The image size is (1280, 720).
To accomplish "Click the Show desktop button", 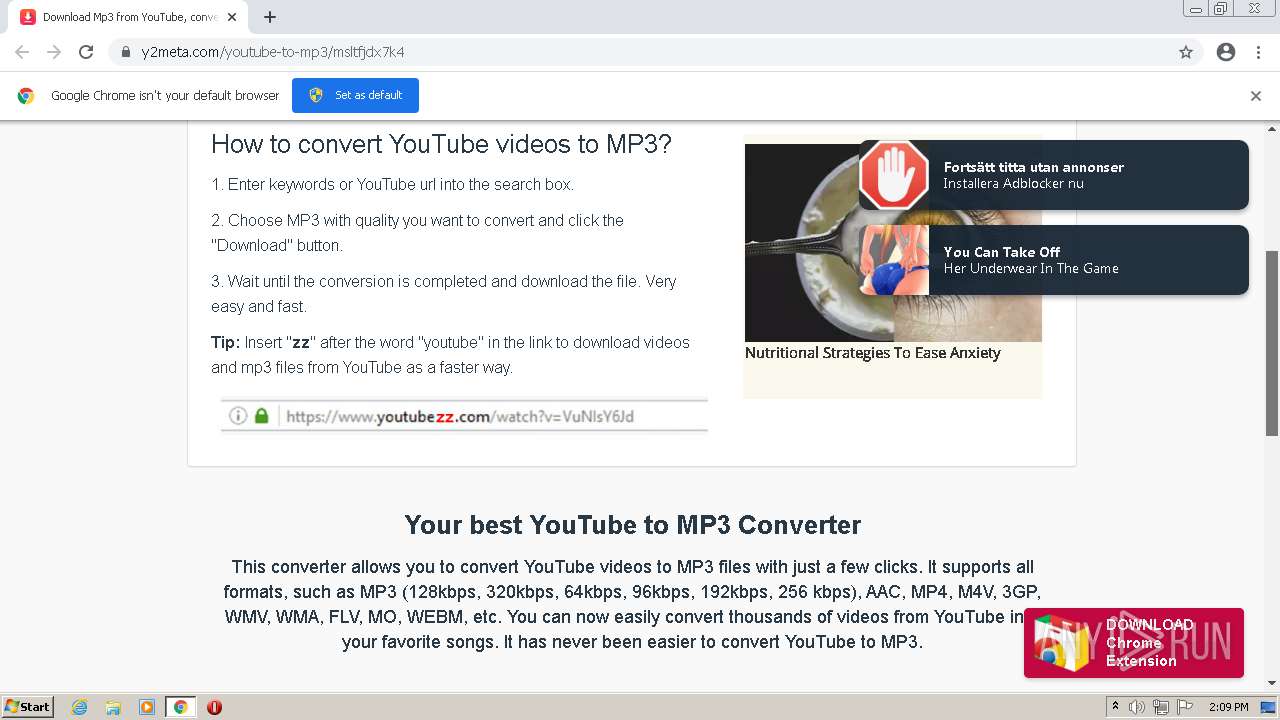I will (x=1269, y=707).
